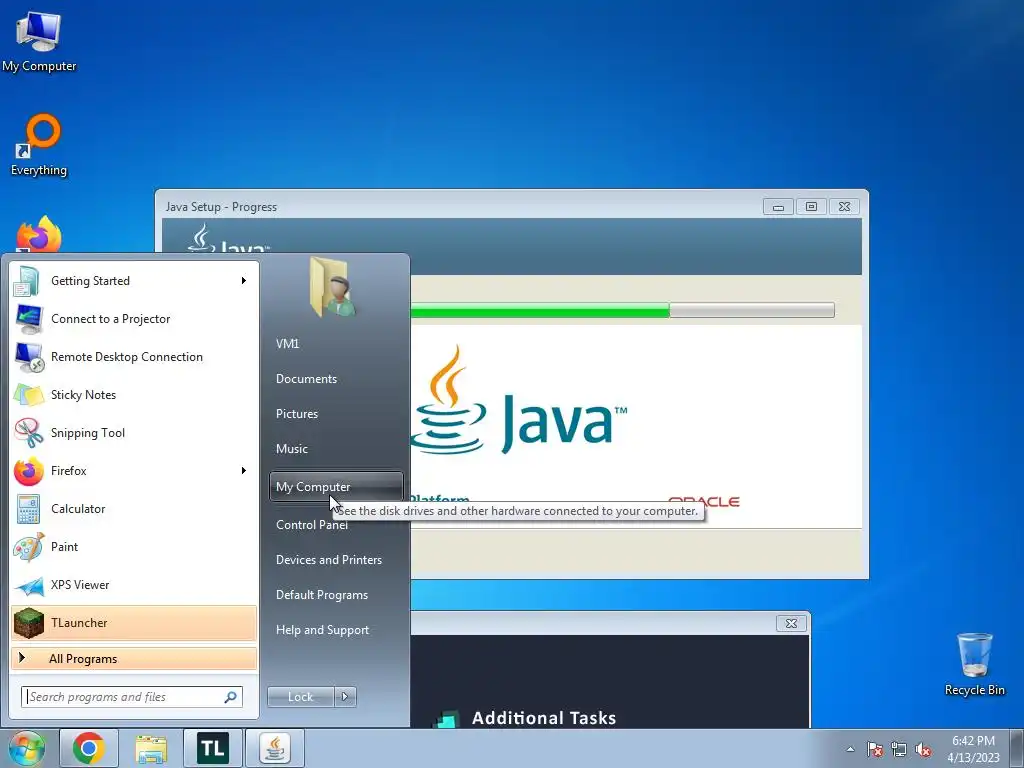The height and width of the screenshot is (768, 1024).
Task: Open the clock showing 6:42 PM
Action: 973,749
